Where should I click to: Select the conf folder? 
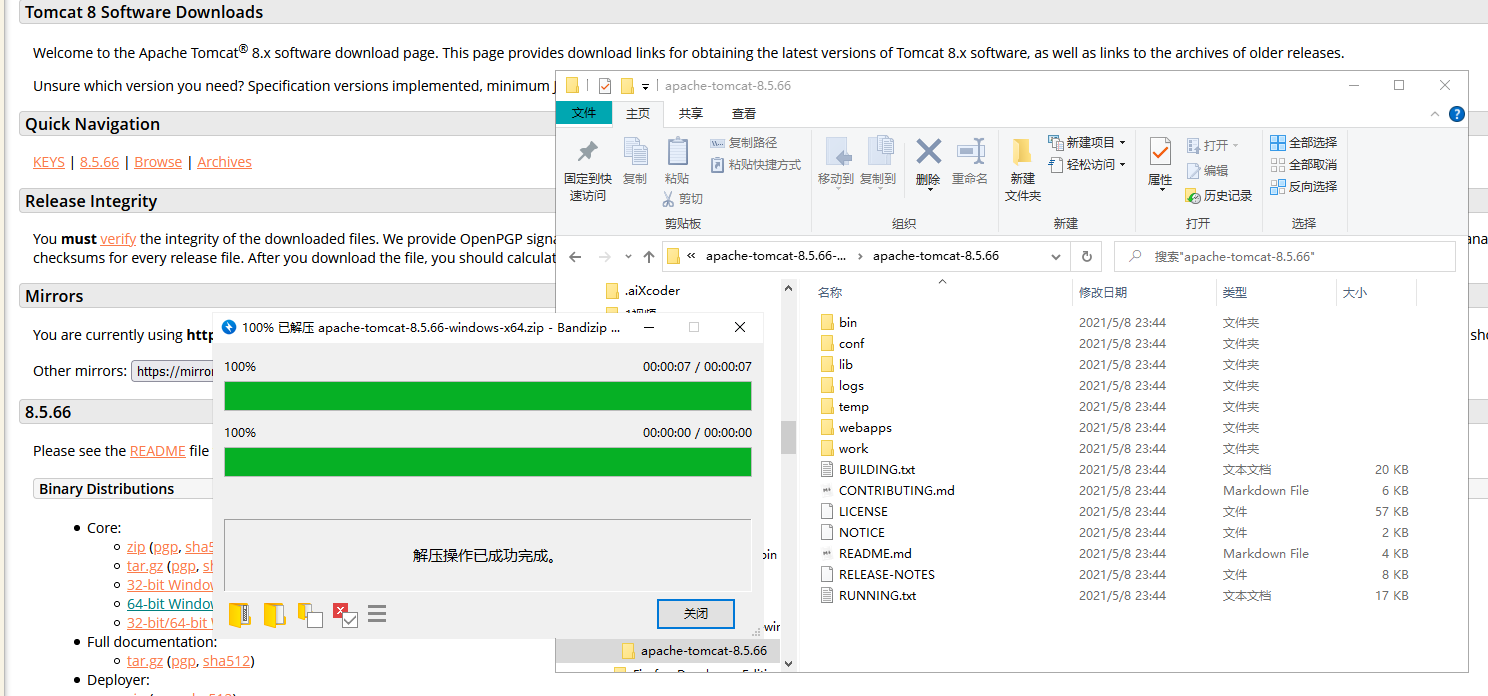coord(851,343)
